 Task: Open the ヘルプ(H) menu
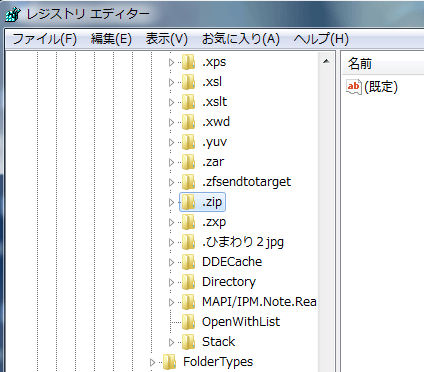(321, 39)
